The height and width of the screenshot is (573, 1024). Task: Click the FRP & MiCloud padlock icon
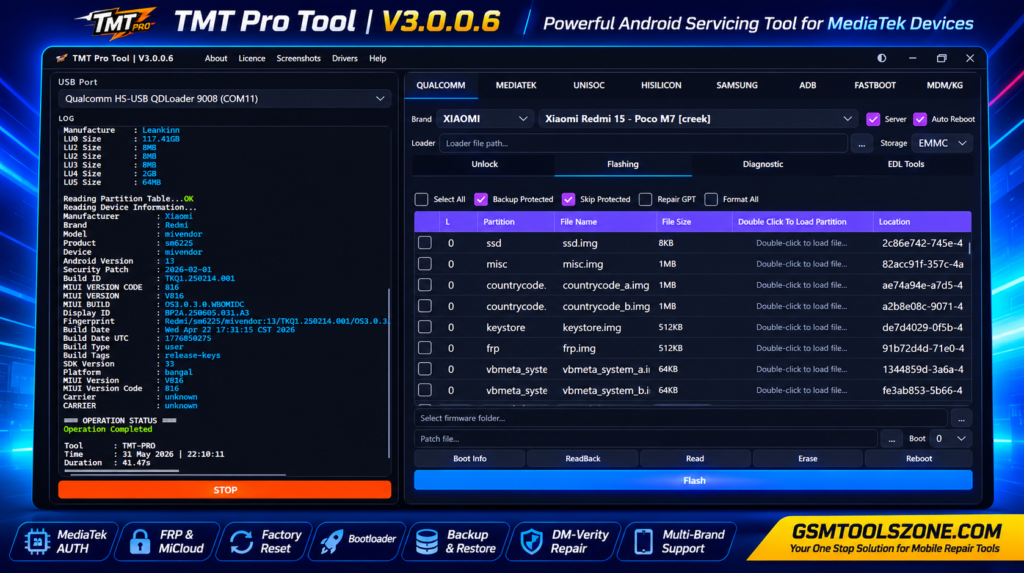click(140, 542)
